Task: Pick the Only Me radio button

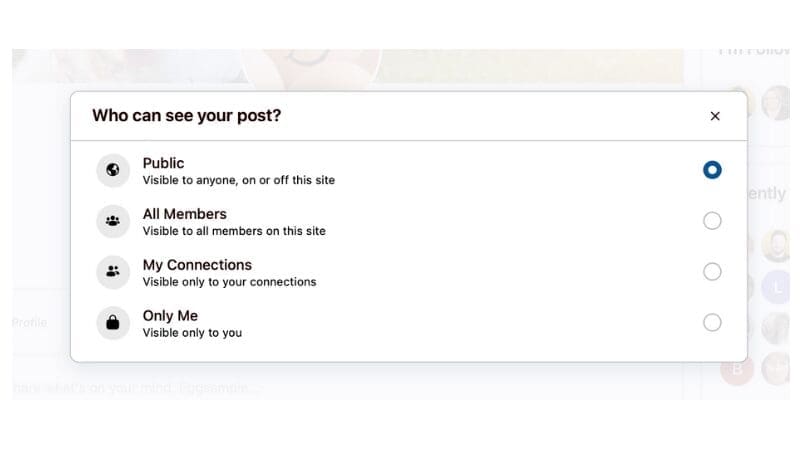Action: point(712,323)
